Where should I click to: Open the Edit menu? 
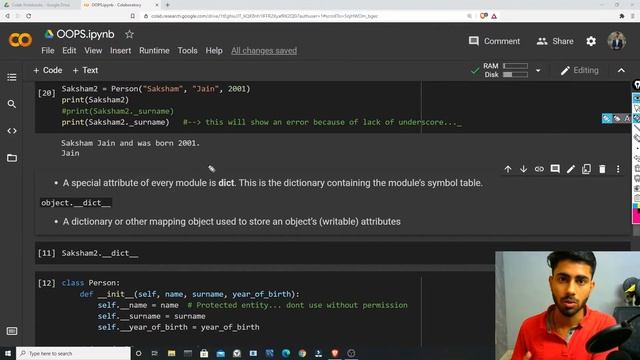tap(69, 51)
